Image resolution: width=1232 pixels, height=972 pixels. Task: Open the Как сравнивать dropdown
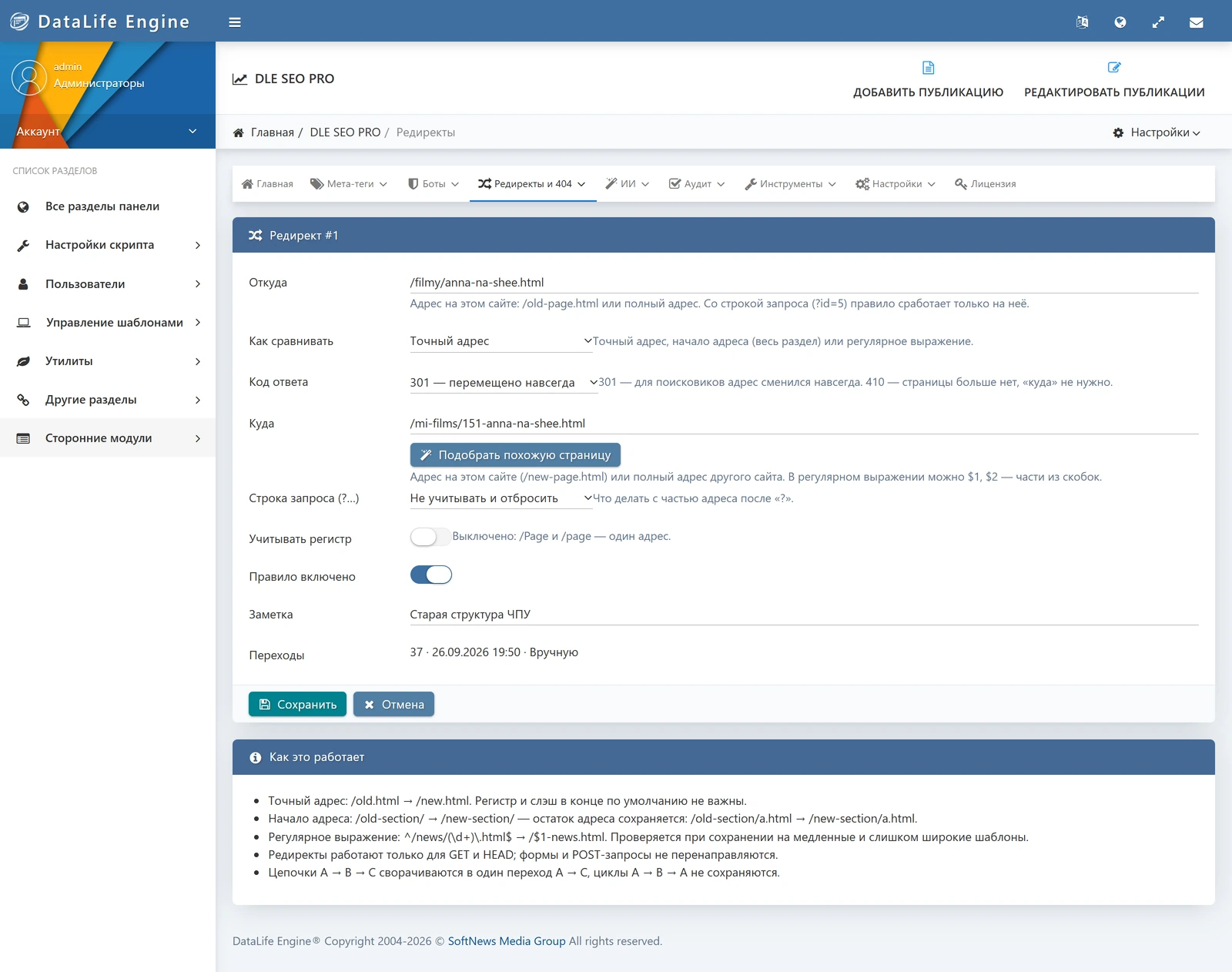pyautogui.click(x=501, y=341)
